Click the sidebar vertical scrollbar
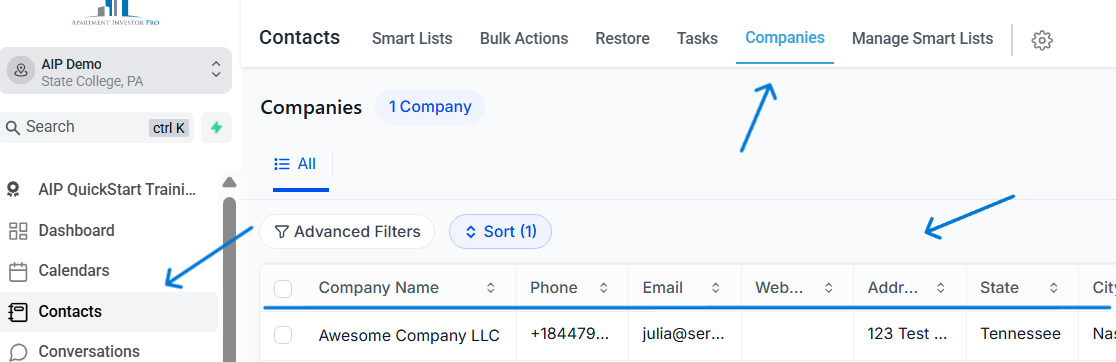The width and height of the screenshot is (1116, 362). (229, 279)
